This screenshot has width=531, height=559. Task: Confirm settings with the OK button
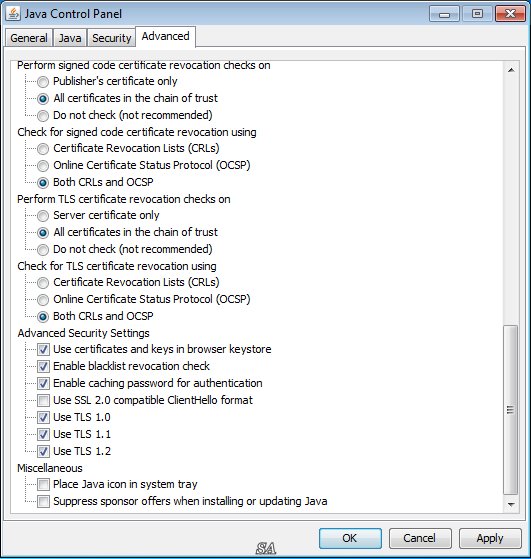(x=350, y=538)
